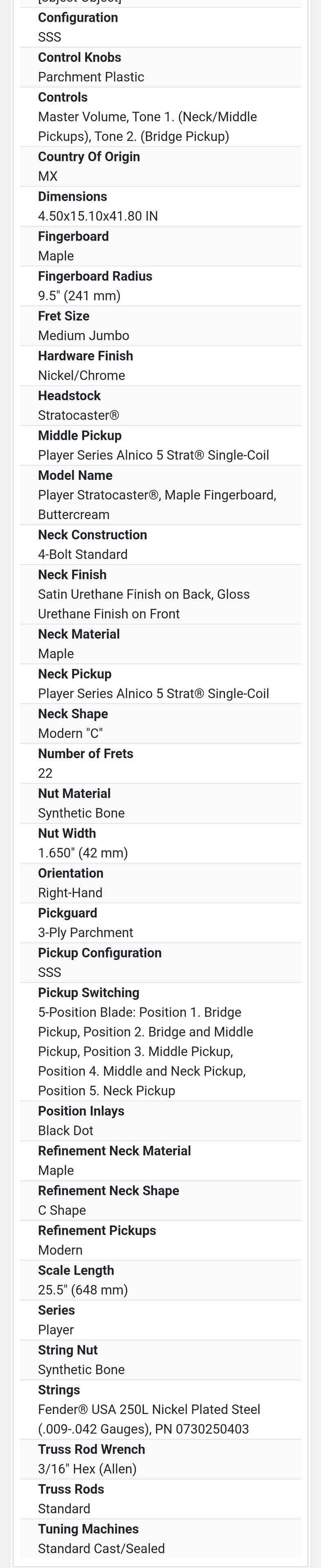Click the Nut Width 1.650" value
The height and width of the screenshot is (1568, 321).
coord(83,853)
